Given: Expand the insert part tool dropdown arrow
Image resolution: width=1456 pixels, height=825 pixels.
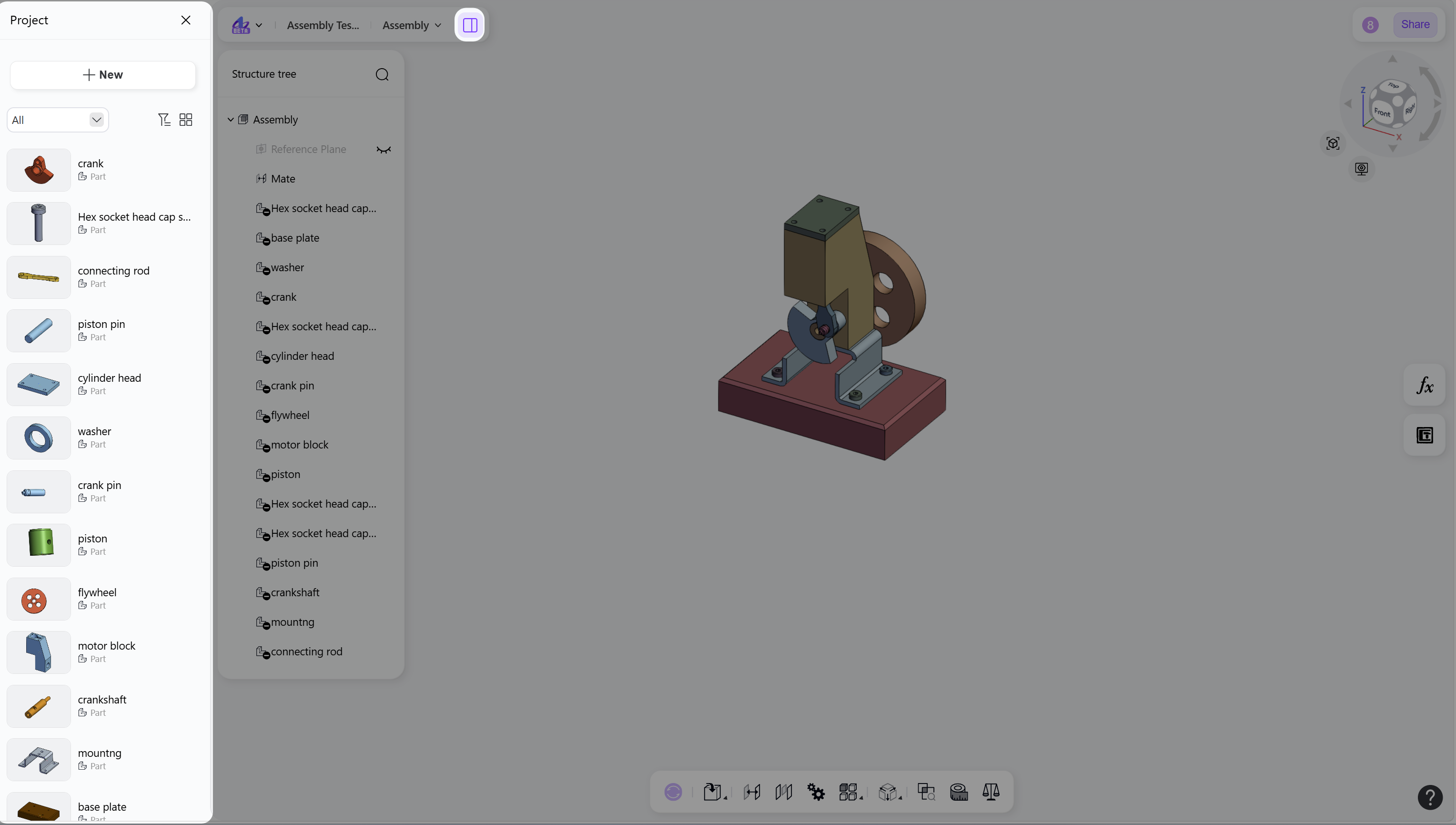Looking at the screenshot, I should tap(726, 798).
